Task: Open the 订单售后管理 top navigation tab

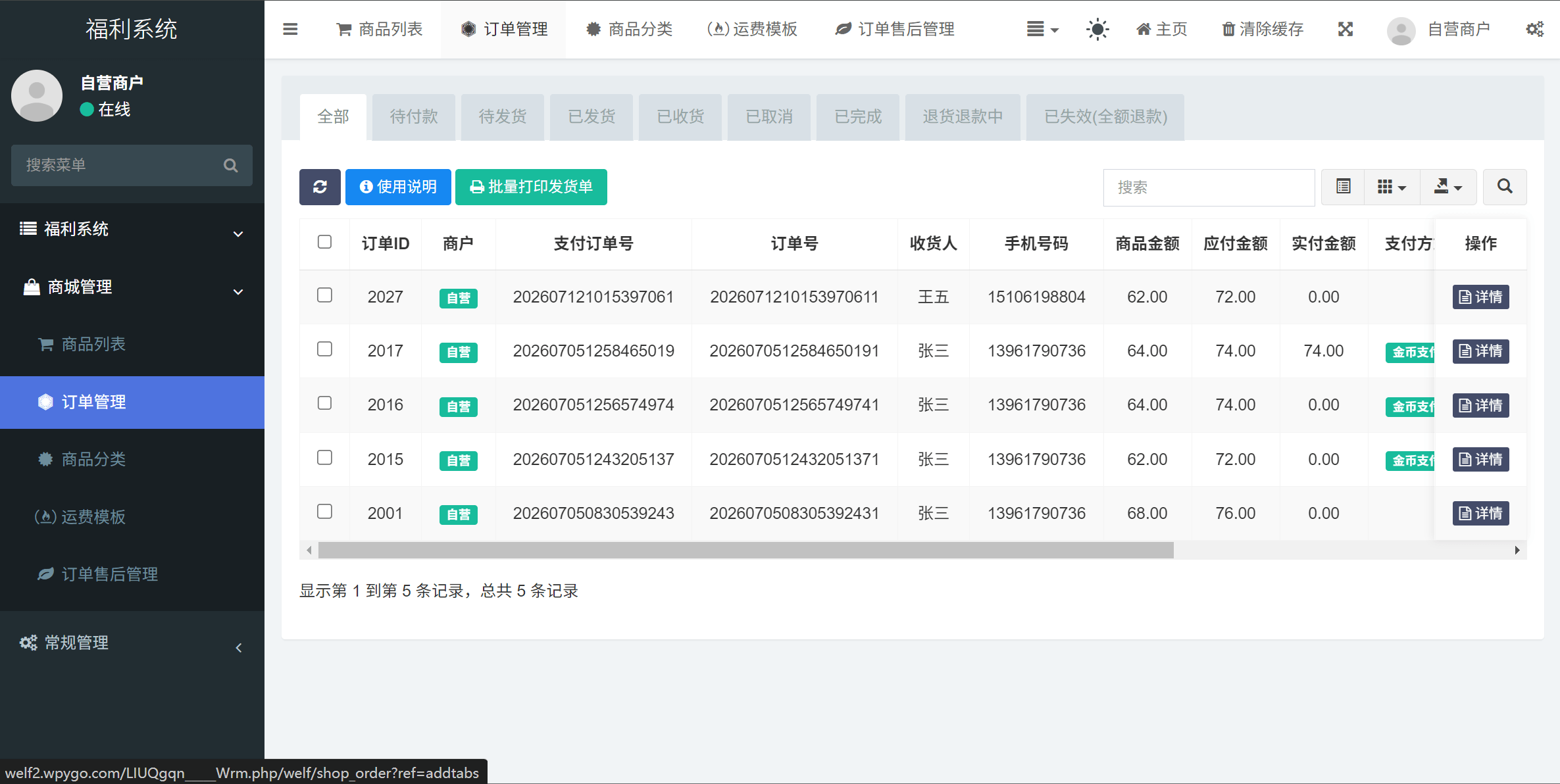Action: pos(895,29)
